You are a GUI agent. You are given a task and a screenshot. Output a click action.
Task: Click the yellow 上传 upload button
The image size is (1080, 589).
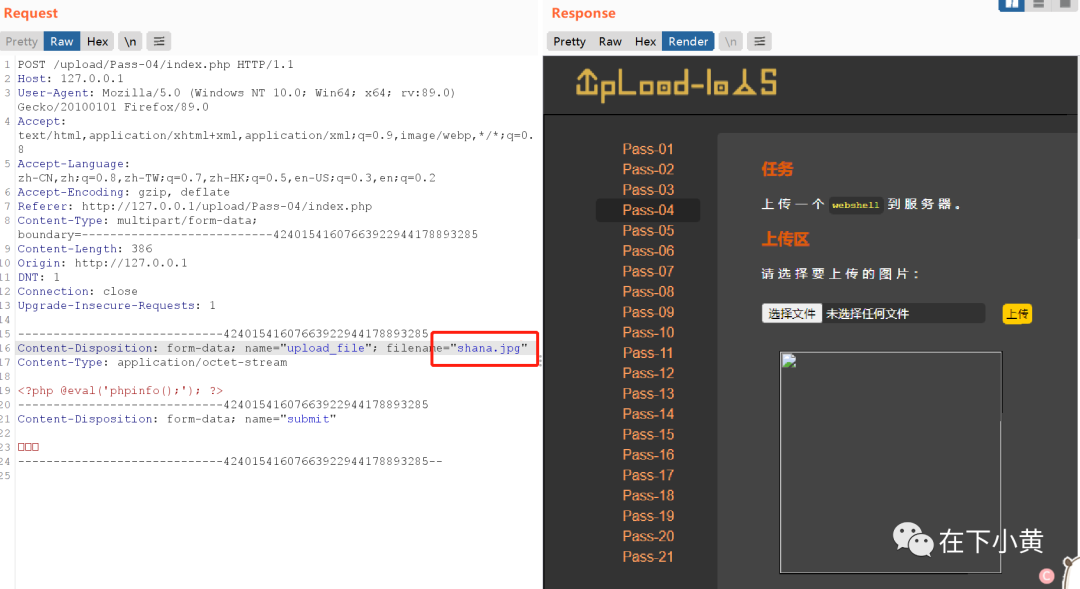(1017, 314)
